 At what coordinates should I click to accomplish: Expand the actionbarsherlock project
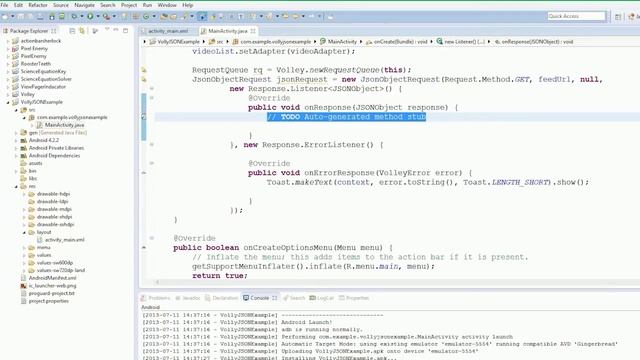(x=8, y=41)
